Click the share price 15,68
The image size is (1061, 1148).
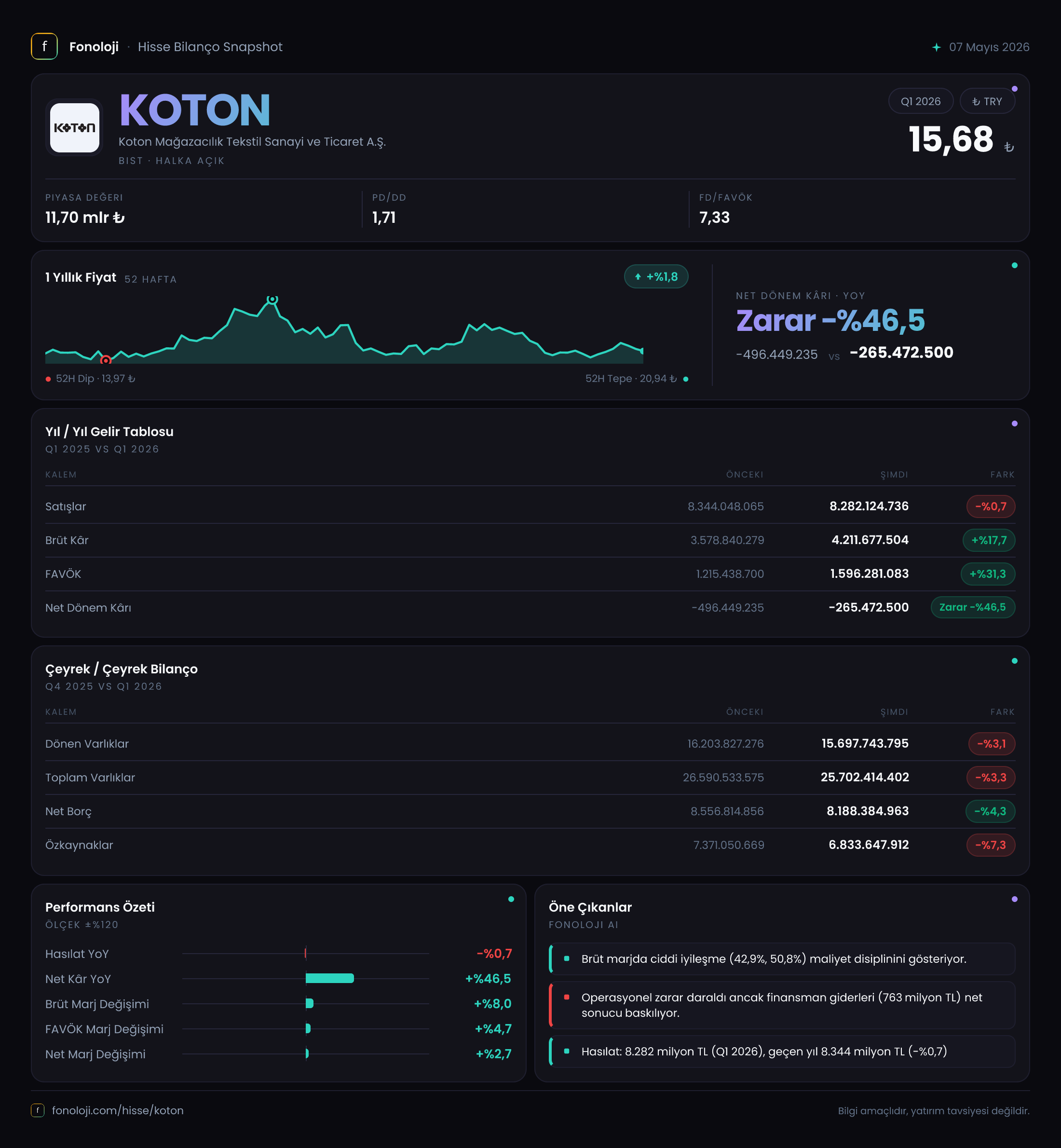point(951,139)
